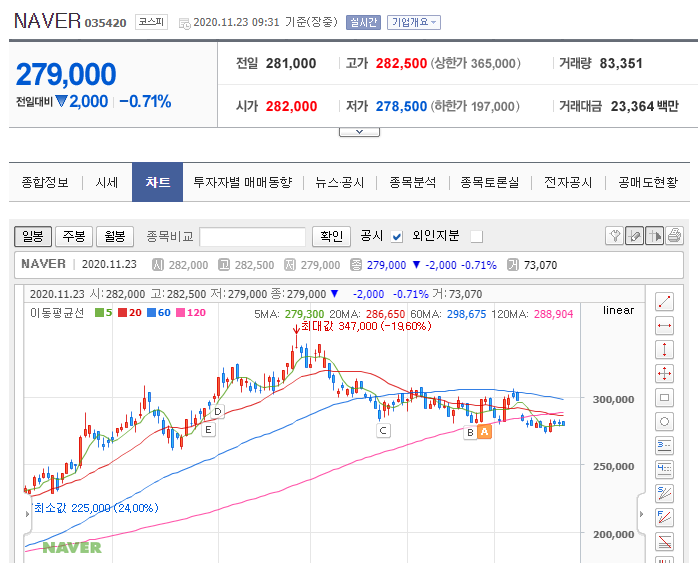Uncheck the 공시 checkbox
Viewport: 698px width, 563px height.
pyautogui.click(x=397, y=236)
